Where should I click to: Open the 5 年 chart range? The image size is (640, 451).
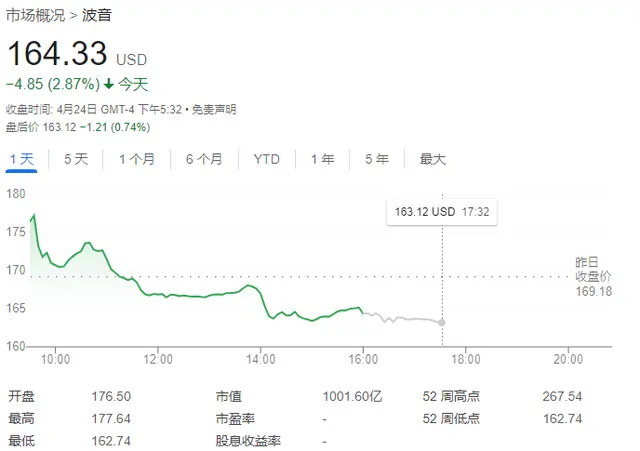376,159
